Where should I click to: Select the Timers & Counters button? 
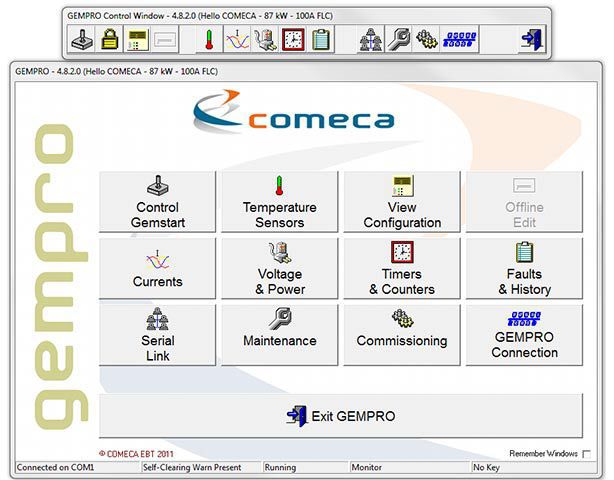click(402, 269)
